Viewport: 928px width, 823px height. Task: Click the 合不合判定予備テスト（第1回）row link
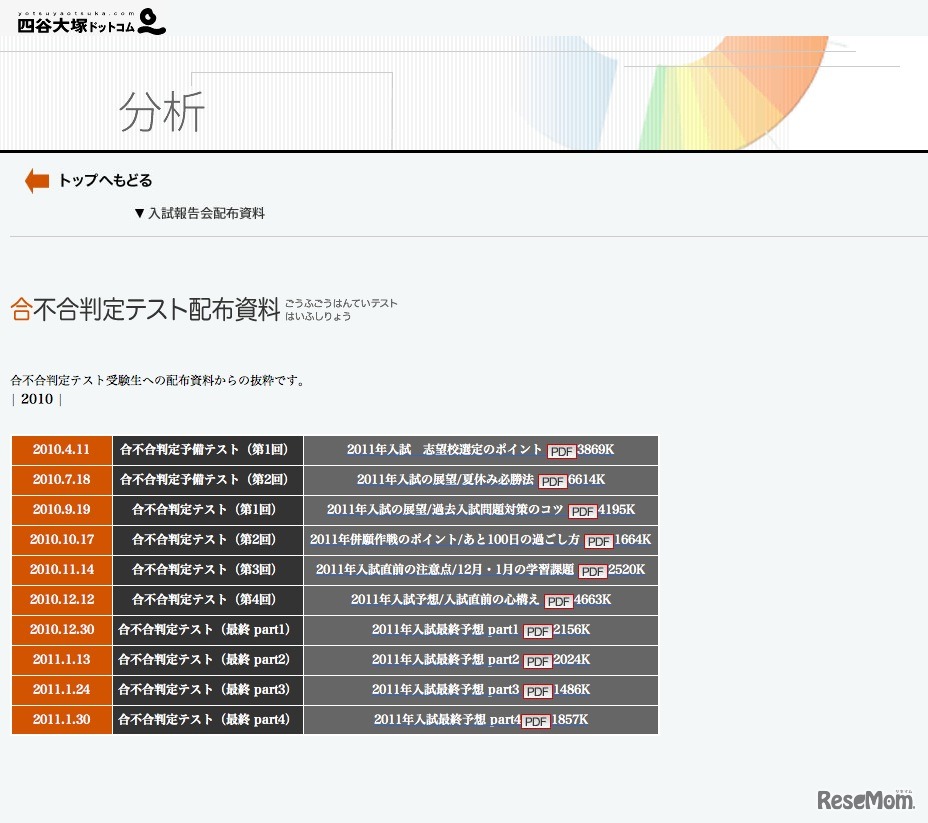pyautogui.click(x=207, y=450)
